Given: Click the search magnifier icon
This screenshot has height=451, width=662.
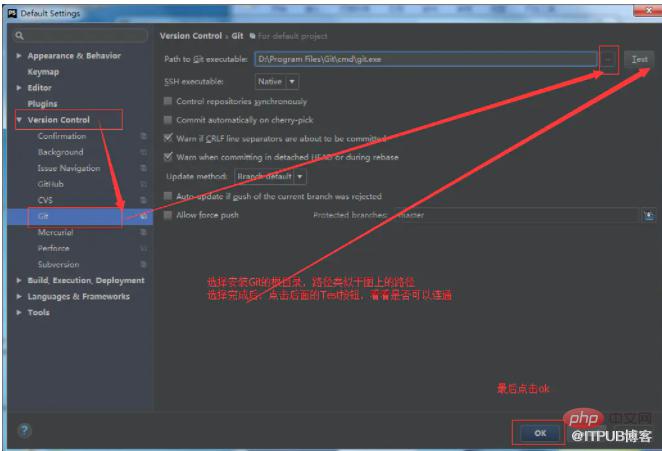Looking at the screenshot, I should click(x=19, y=35).
